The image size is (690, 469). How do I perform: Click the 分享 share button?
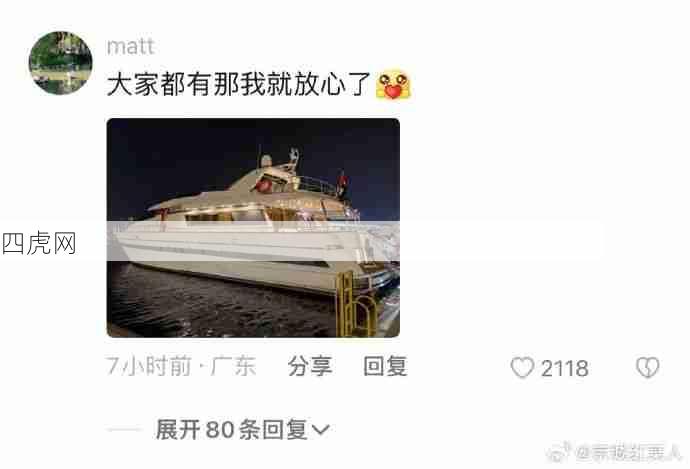310,366
